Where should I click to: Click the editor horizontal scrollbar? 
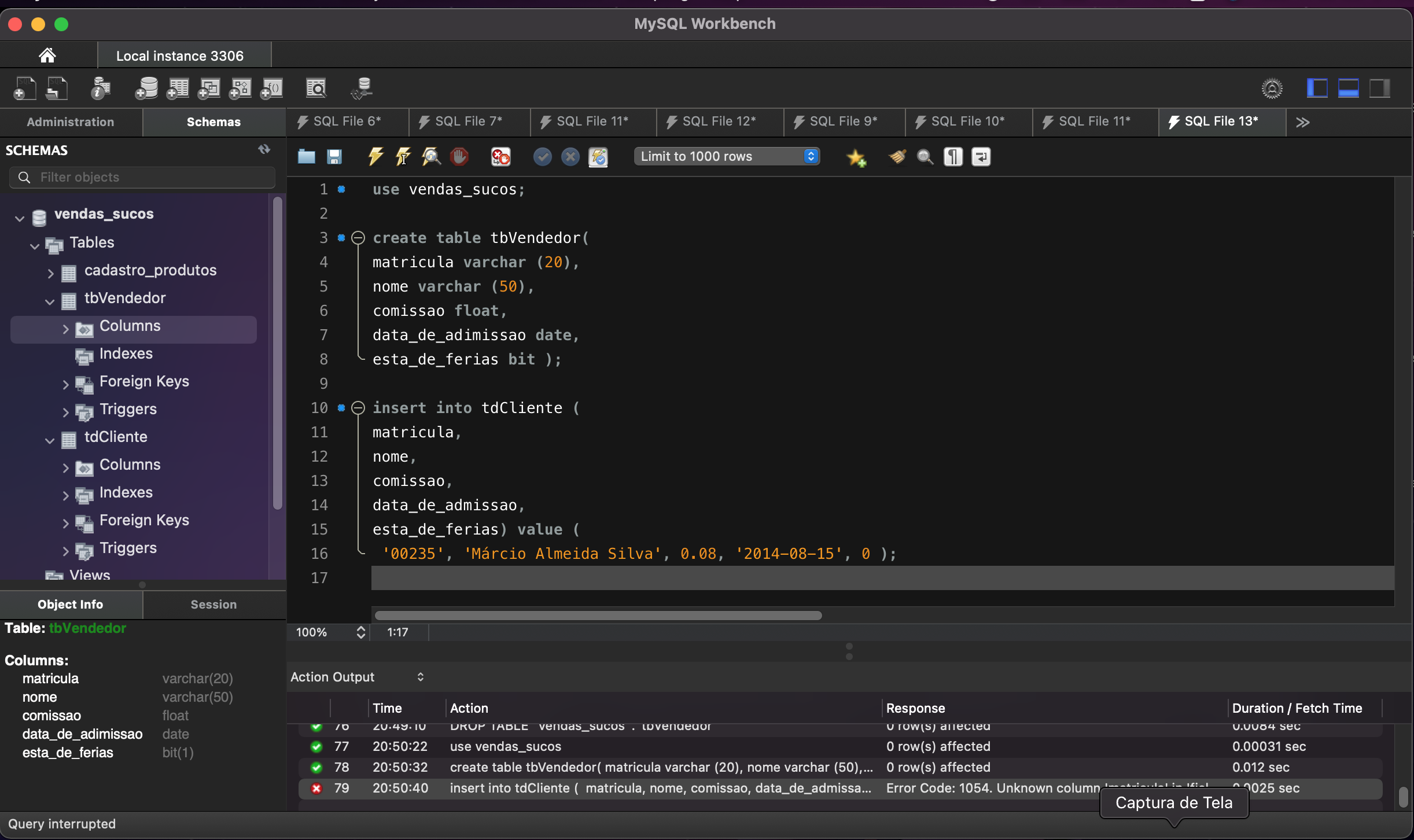[x=598, y=616]
